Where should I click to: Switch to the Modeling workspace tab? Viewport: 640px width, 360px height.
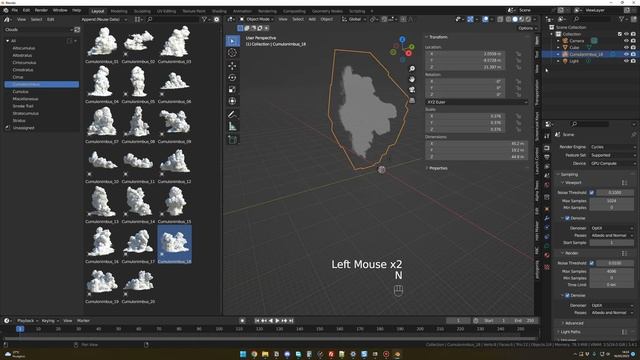click(x=119, y=11)
